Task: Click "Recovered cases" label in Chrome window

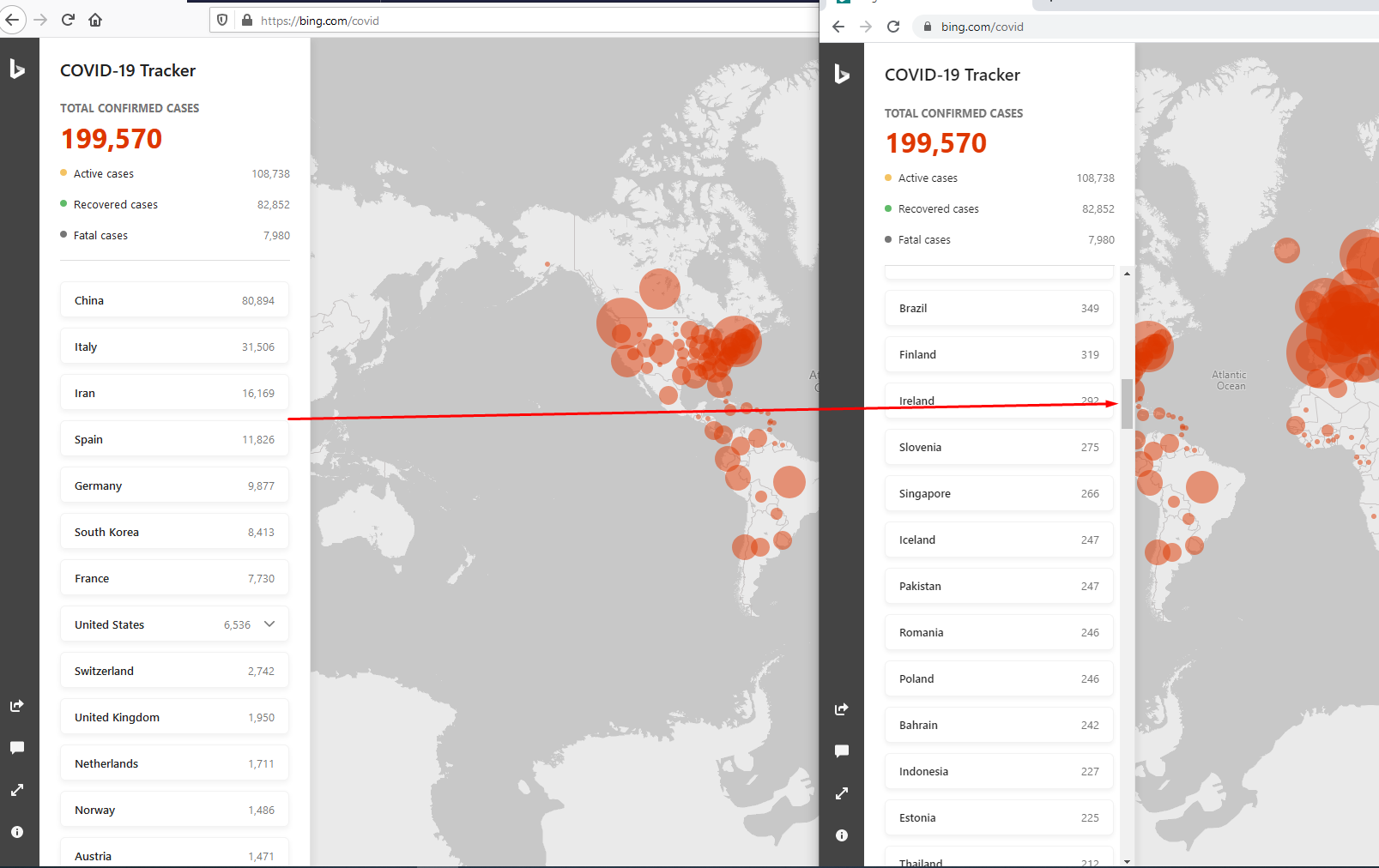Action: pos(938,209)
